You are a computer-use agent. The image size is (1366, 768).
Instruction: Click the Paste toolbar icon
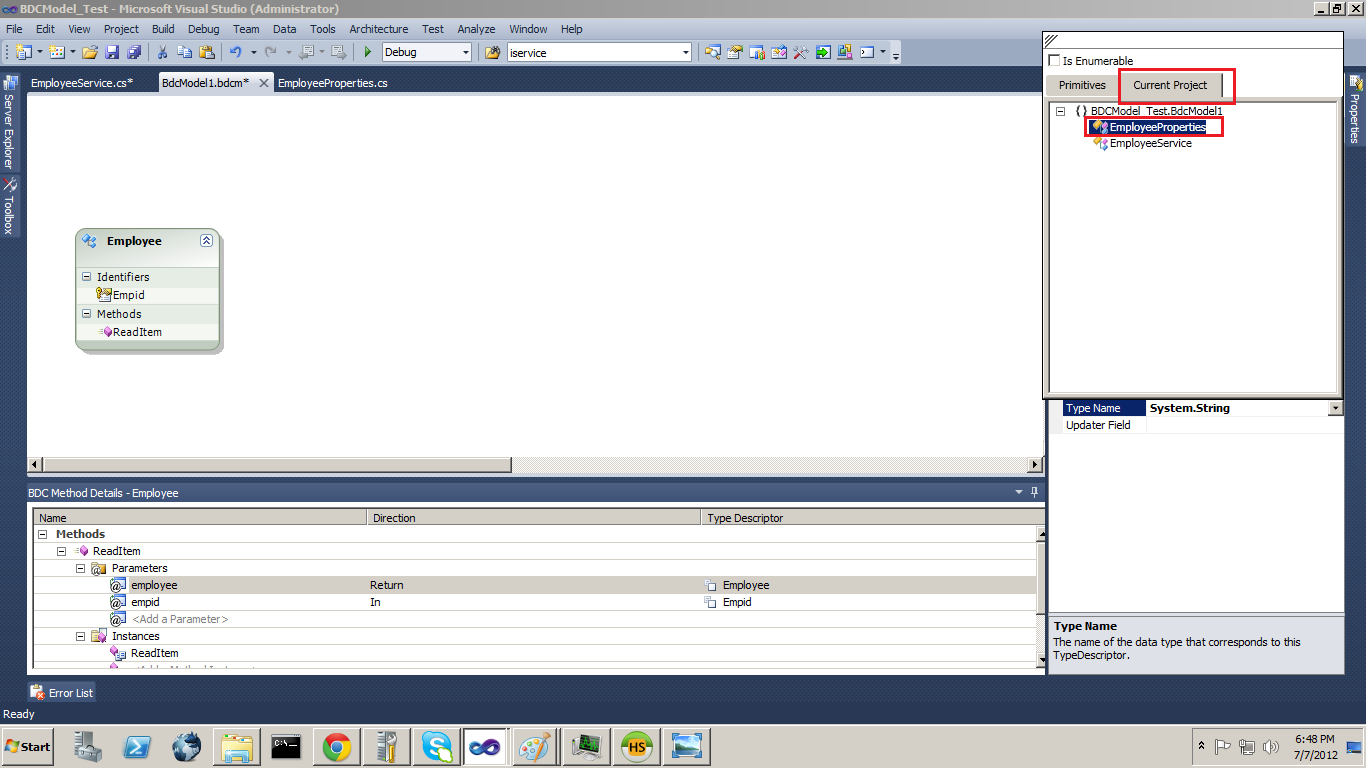point(207,52)
